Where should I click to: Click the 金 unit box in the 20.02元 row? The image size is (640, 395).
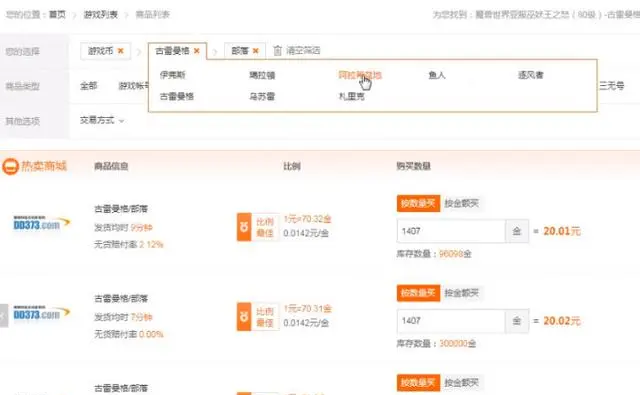[x=517, y=321]
